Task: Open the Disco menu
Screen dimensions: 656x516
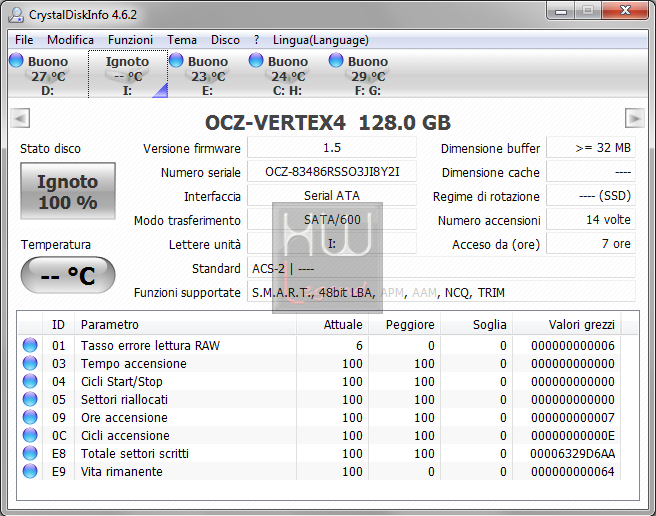Action: [x=225, y=40]
